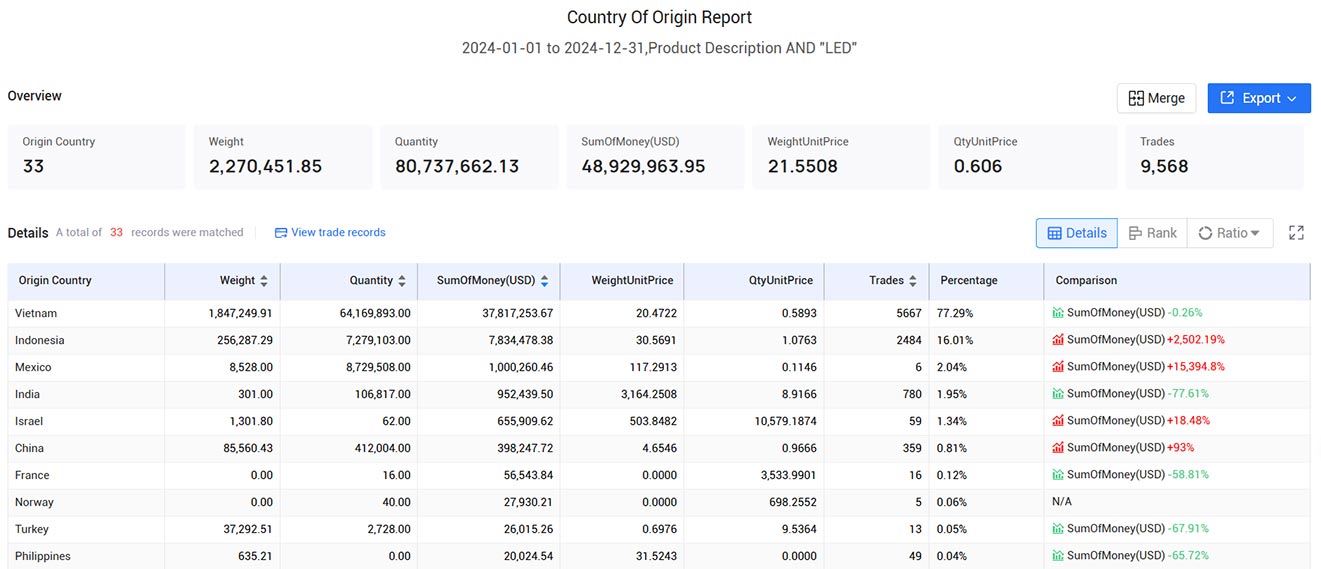Sort by SumOfMoney(USD) column arrows
1321x569 pixels.
tap(544, 281)
